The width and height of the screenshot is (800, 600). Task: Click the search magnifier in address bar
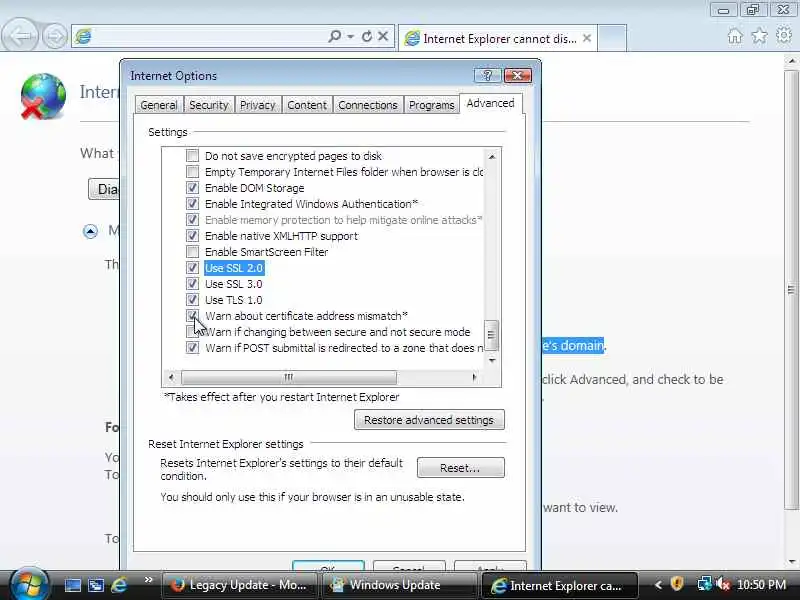pos(334,36)
